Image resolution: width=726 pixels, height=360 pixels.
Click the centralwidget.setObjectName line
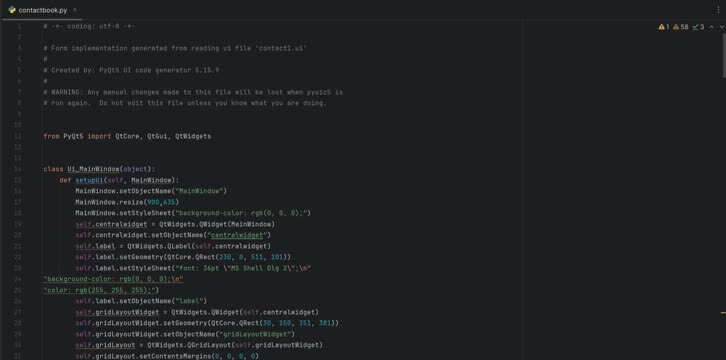(173, 235)
